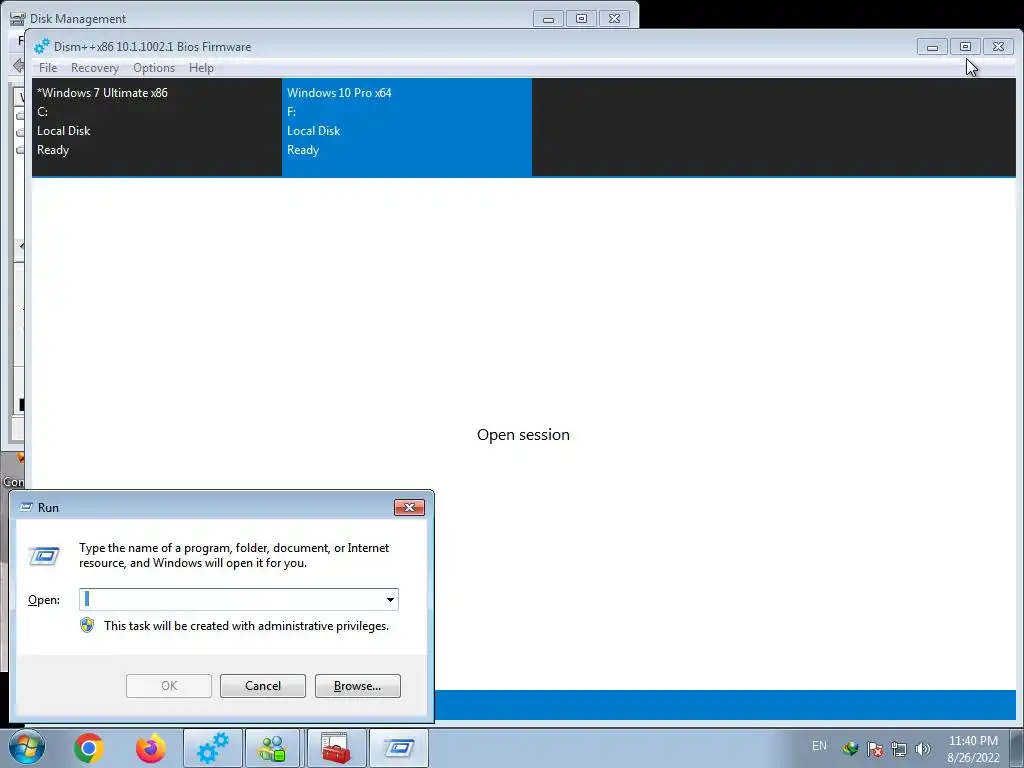The width and height of the screenshot is (1024, 768).
Task: Minimize the Disk Management window
Action: pos(549,19)
